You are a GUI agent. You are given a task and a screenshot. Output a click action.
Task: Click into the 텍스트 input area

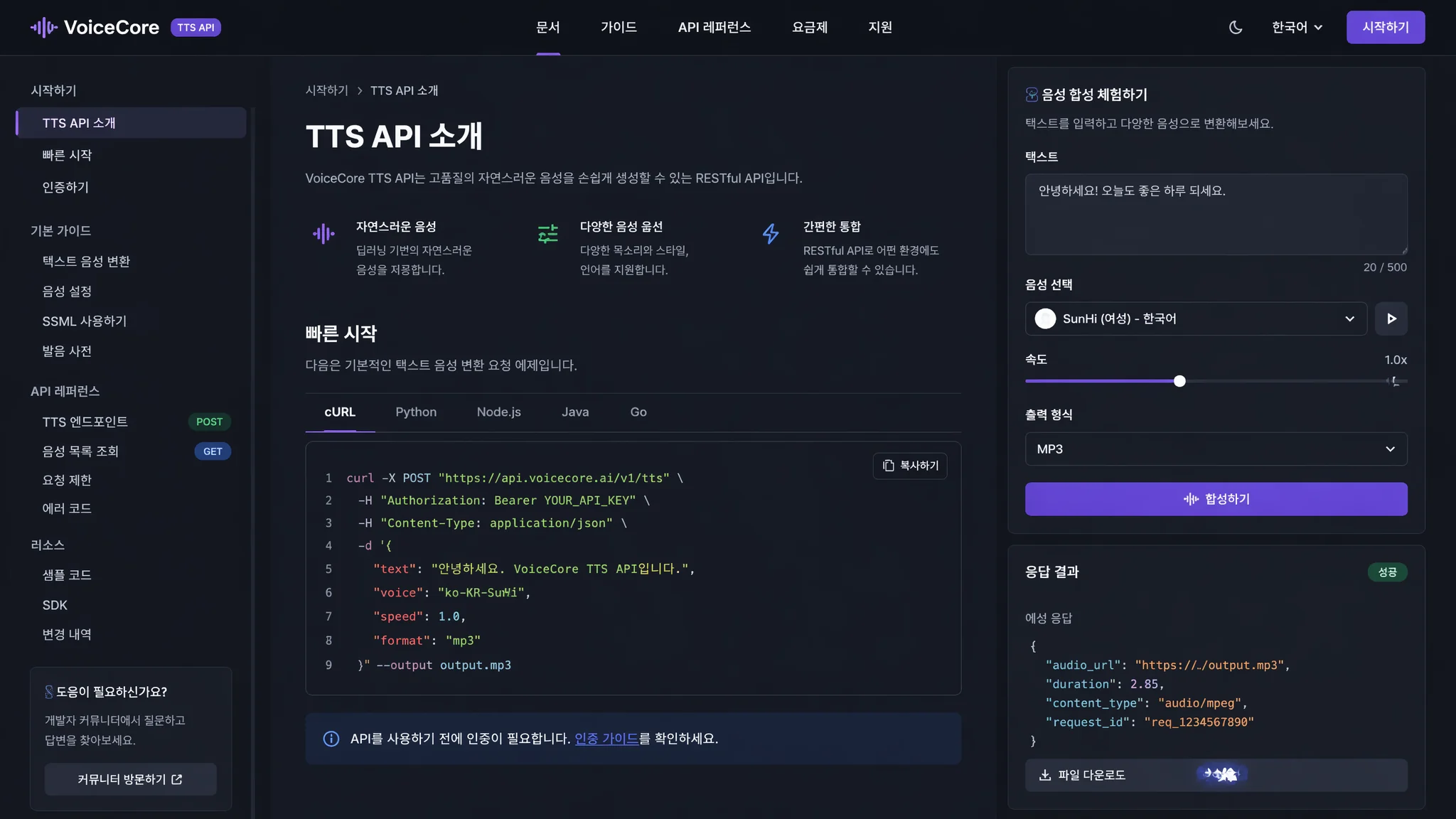point(1216,214)
